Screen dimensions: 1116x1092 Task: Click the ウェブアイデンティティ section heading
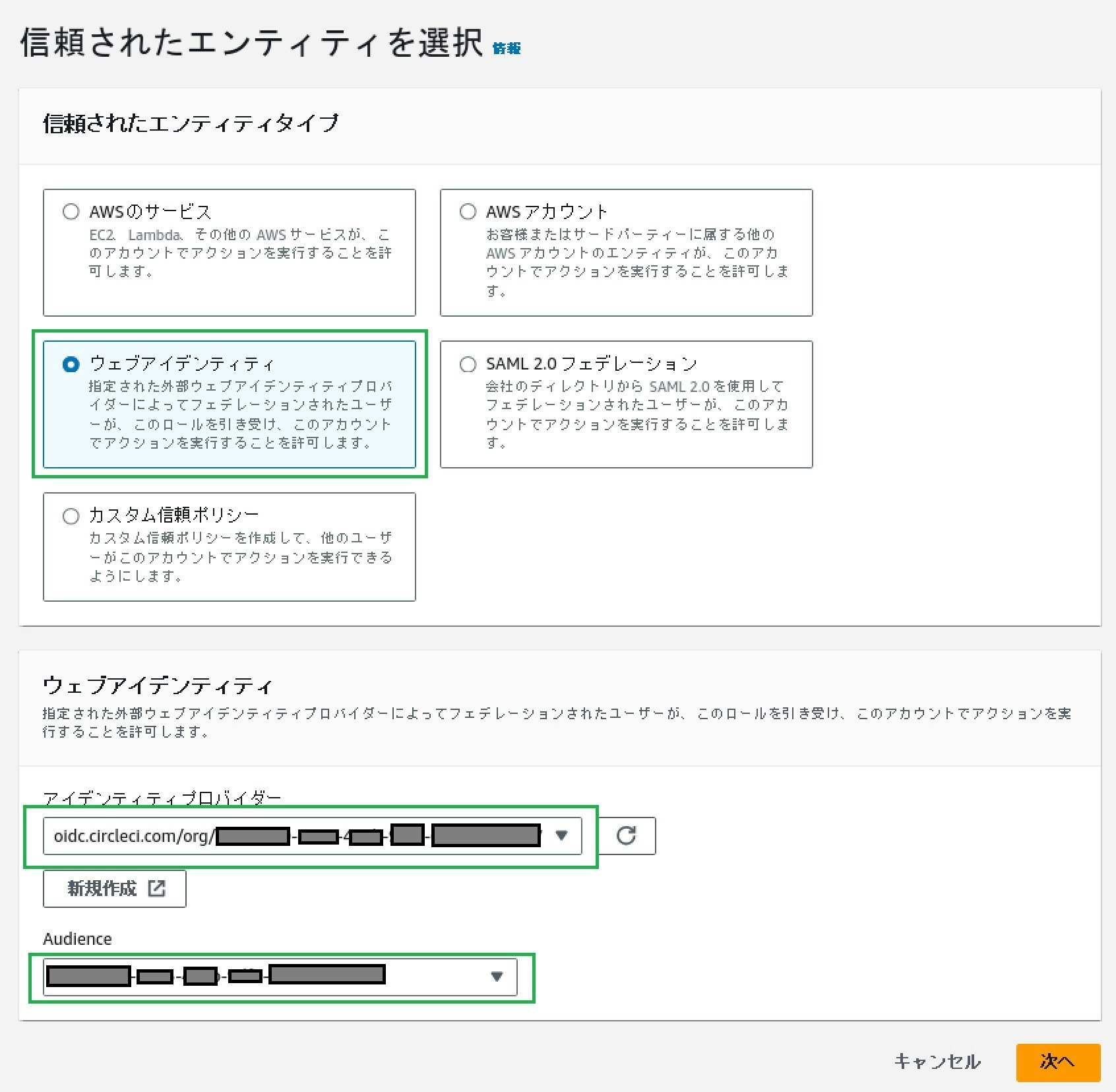pos(157,686)
